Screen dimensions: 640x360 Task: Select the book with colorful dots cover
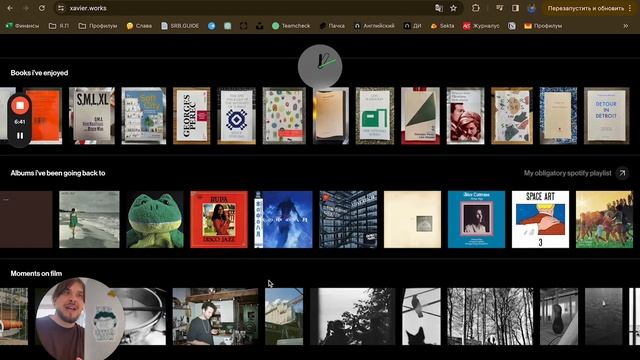[x=284, y=116]
